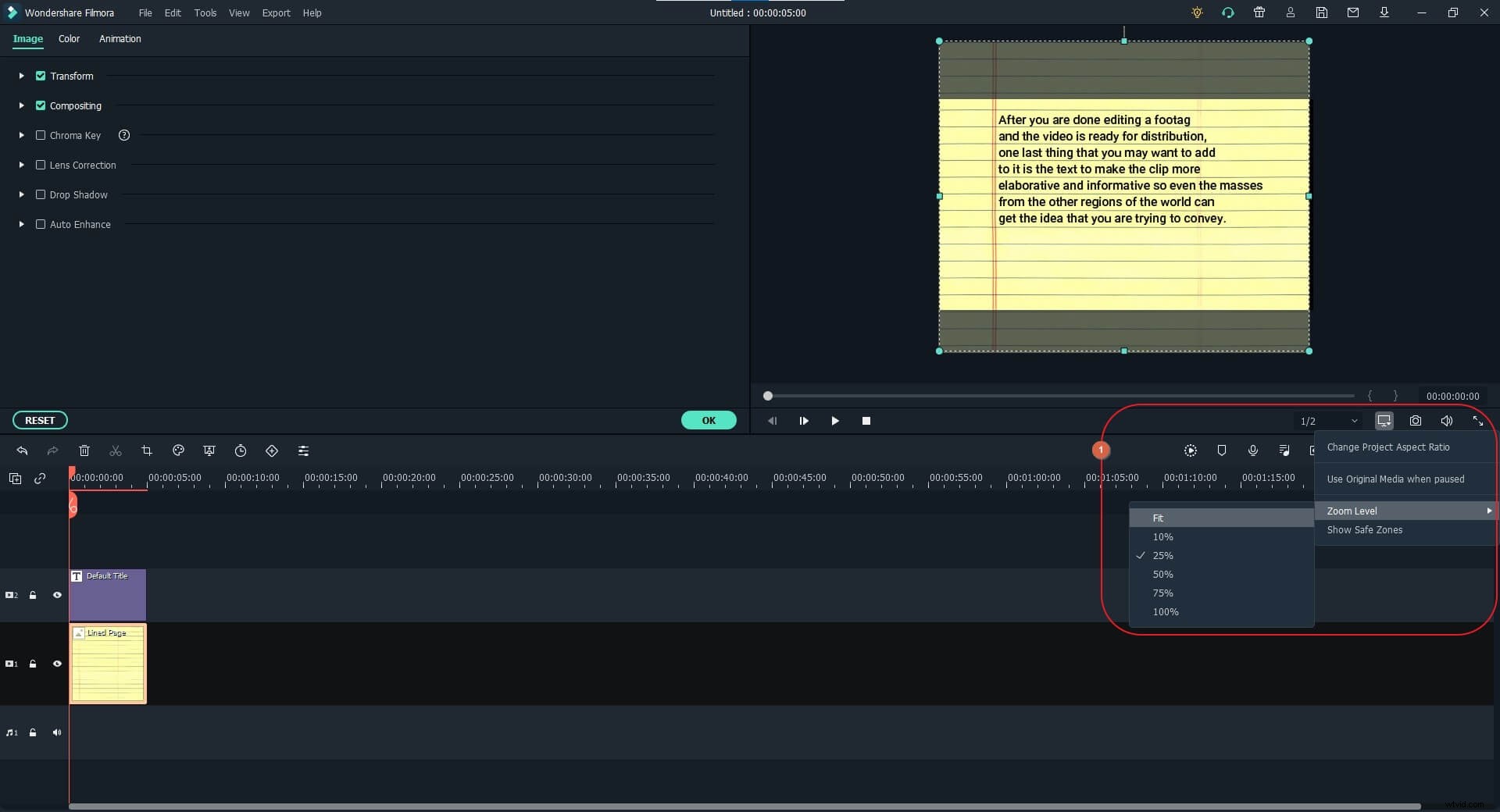1500x812 pixels.
Task: Start a voiceover with the microphone icon
Action: (x=1253, y=451)
